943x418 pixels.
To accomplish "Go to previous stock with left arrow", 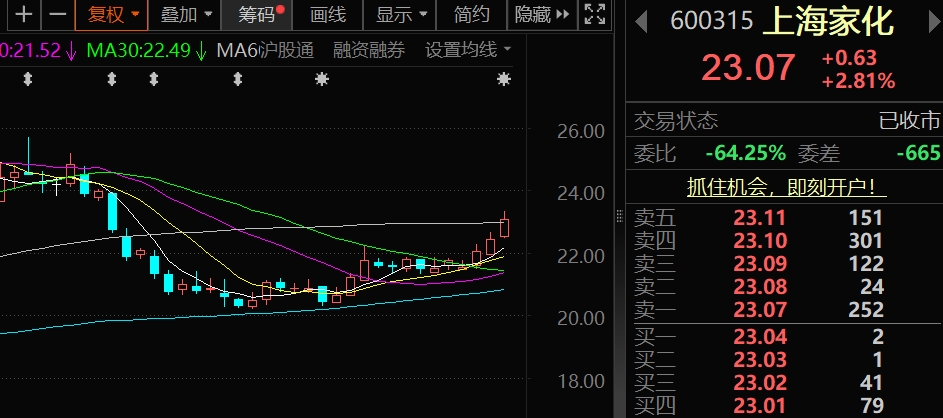I will [642, 20].
